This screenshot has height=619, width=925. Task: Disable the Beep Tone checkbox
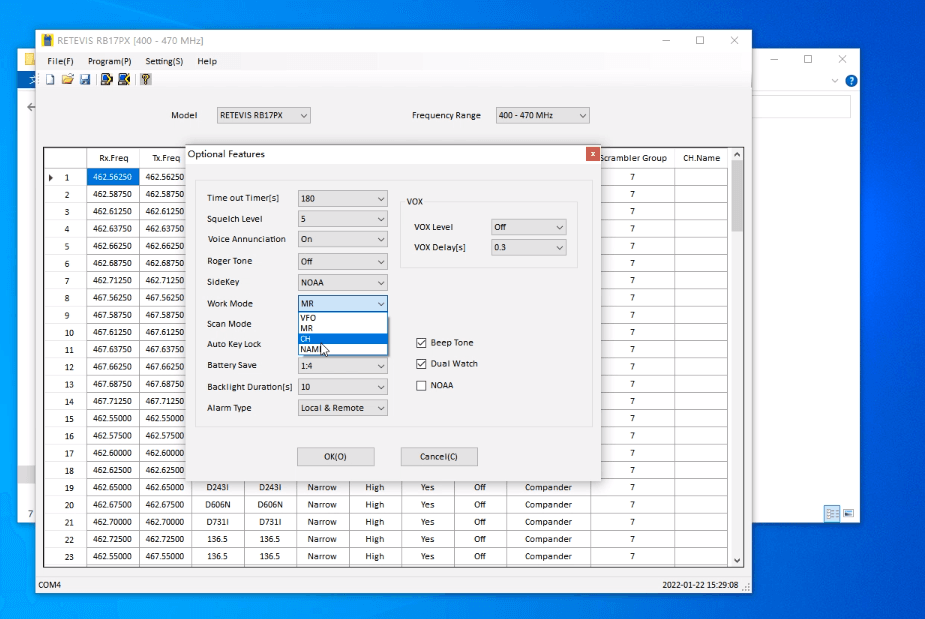[421, 343]
